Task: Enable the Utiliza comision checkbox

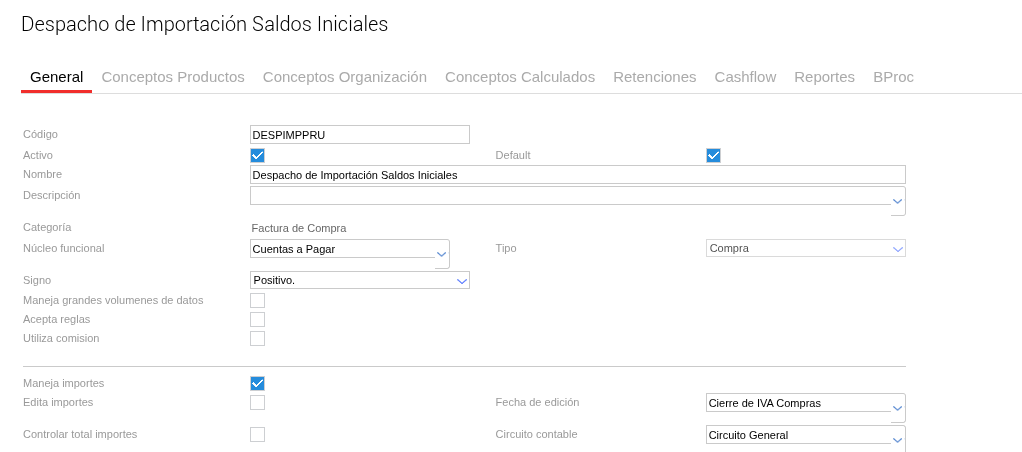Action: tap(257, 338)
